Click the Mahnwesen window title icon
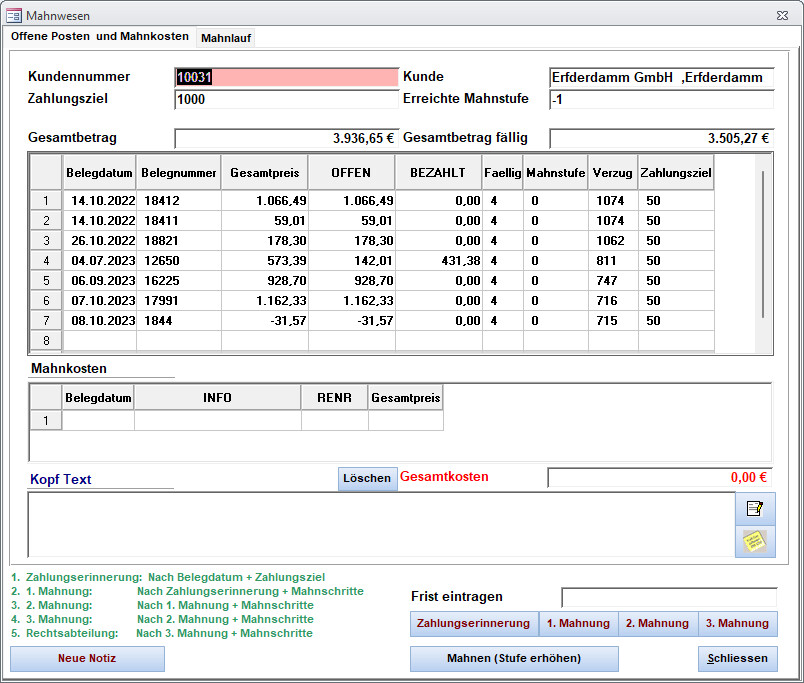The image size is (804, 683). pos(14,14)
